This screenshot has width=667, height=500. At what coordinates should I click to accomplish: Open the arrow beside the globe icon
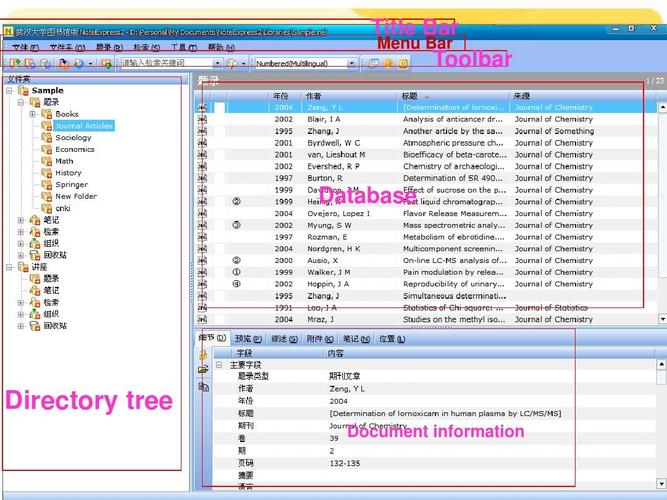[x=90, y=64]
